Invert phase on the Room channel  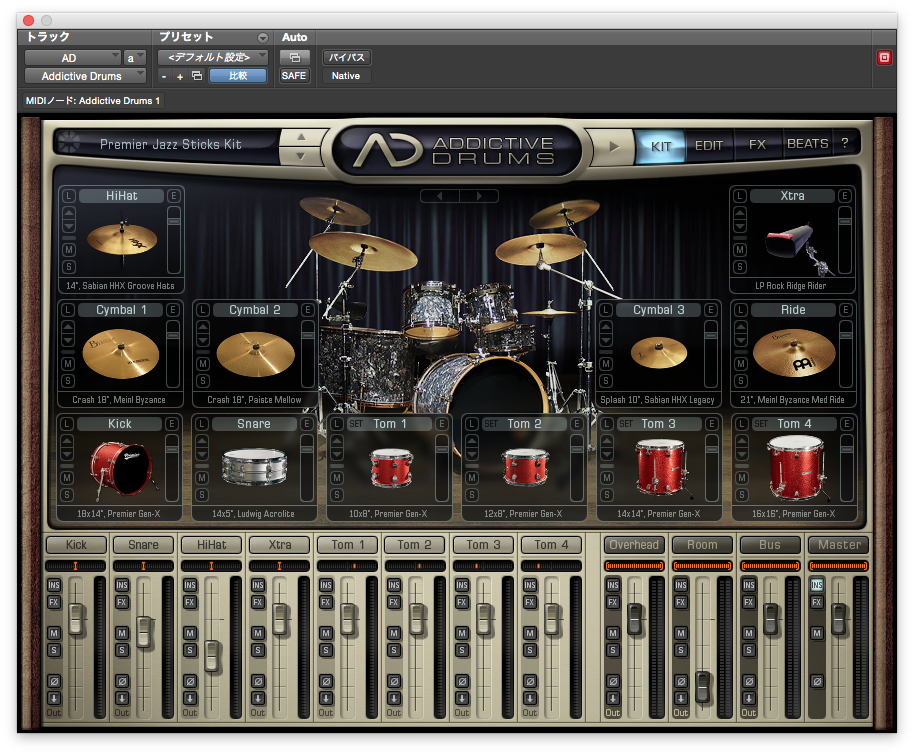click(681, 681)
